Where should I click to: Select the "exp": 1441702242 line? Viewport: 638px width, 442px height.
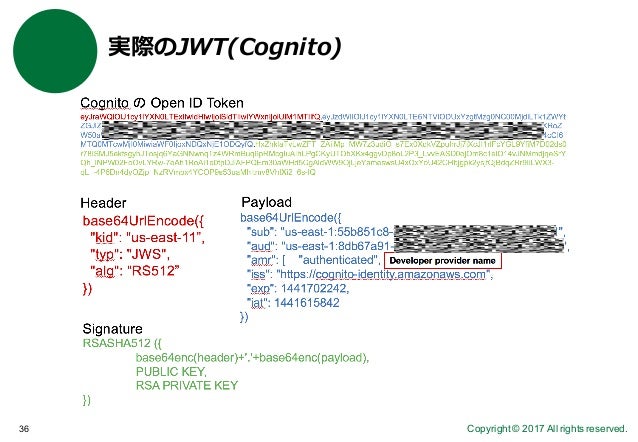tap(298, 289)
